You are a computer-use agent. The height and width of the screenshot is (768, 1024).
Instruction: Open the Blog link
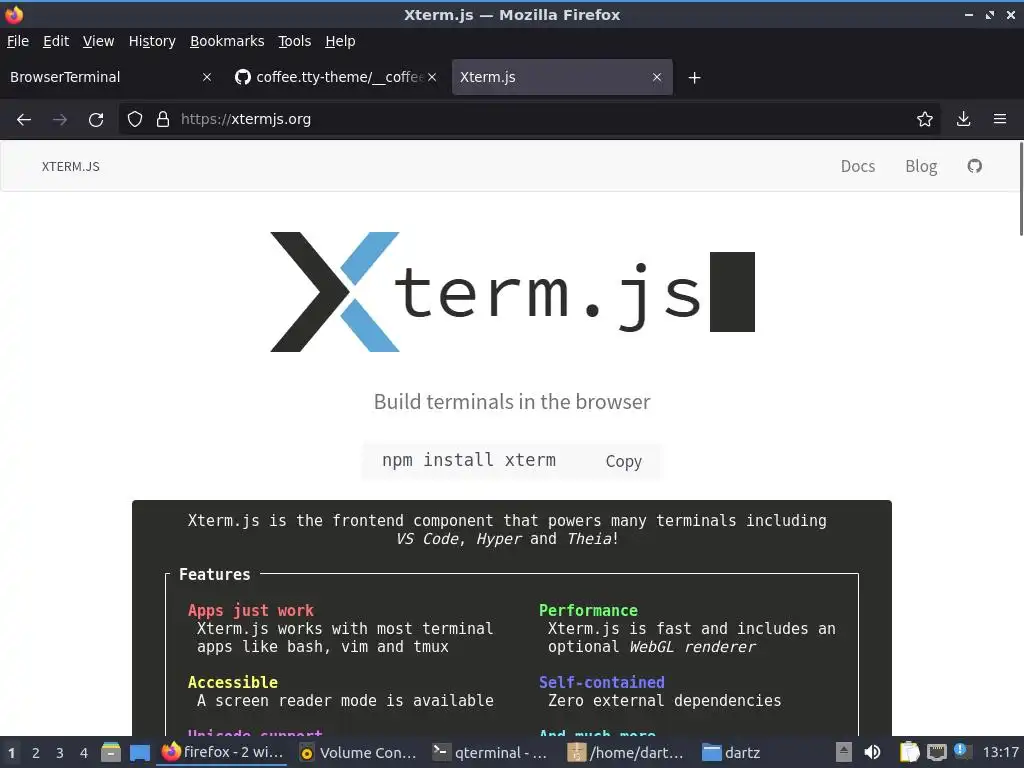[x=921, y=167]
